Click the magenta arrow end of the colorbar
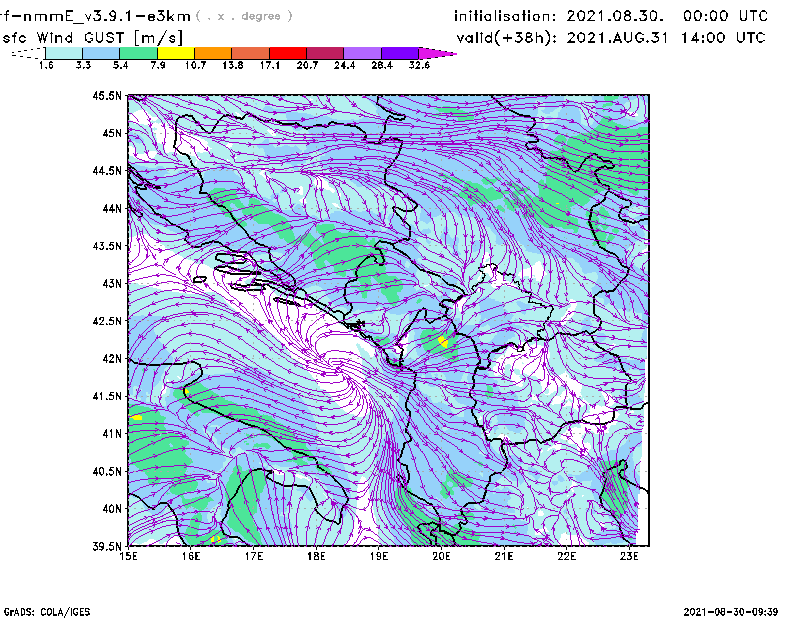Screen dimensions: 800x618 (437, 53)
